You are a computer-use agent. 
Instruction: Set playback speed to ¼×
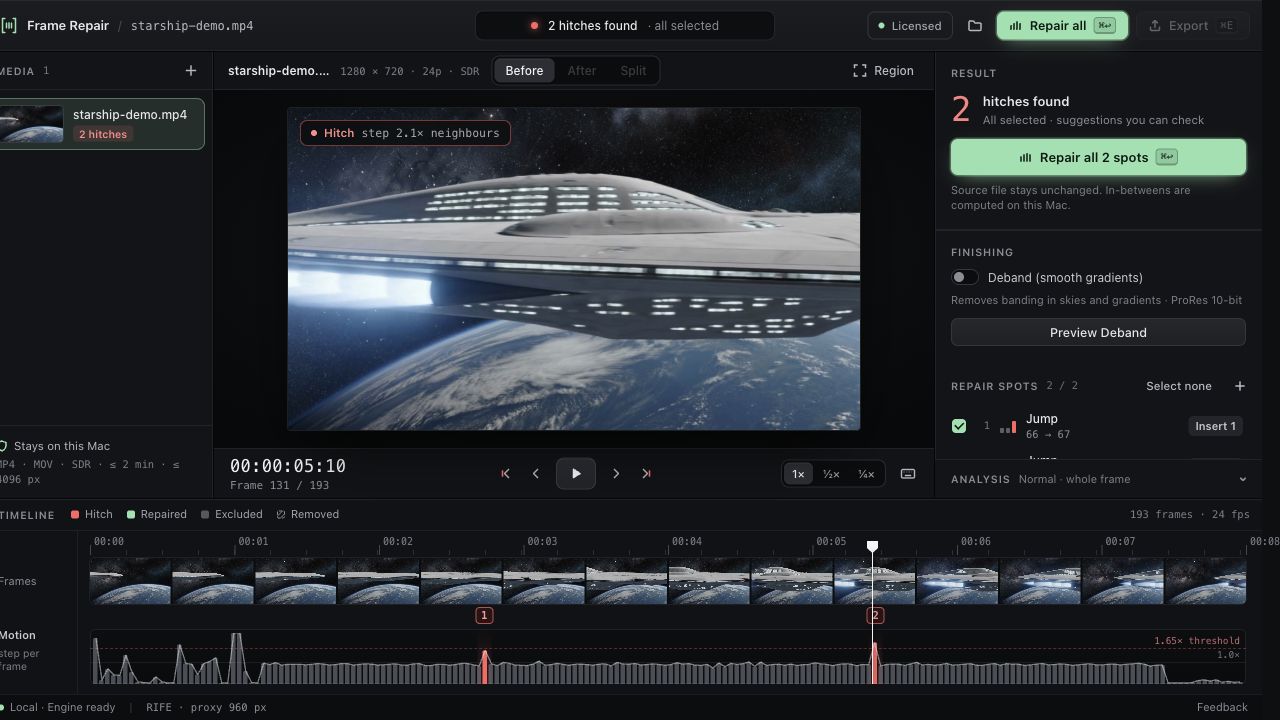(x=866, y=474)
